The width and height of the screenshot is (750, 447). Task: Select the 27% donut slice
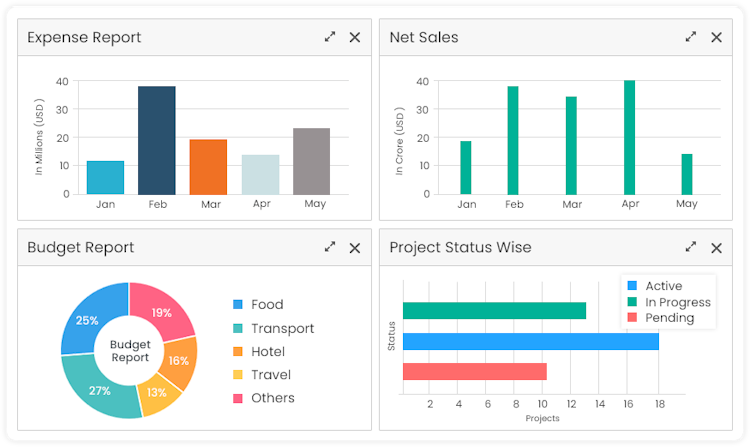coord(97,390)
